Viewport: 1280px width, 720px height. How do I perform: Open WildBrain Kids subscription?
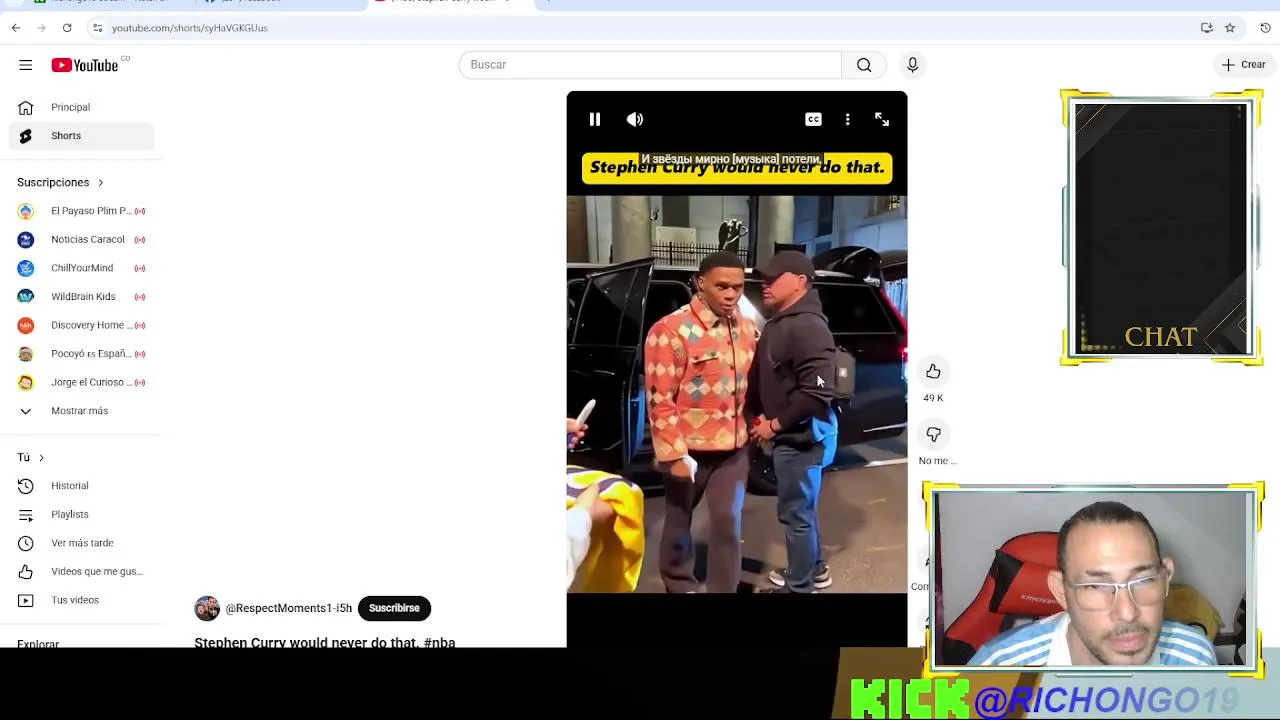click(81, 297)
